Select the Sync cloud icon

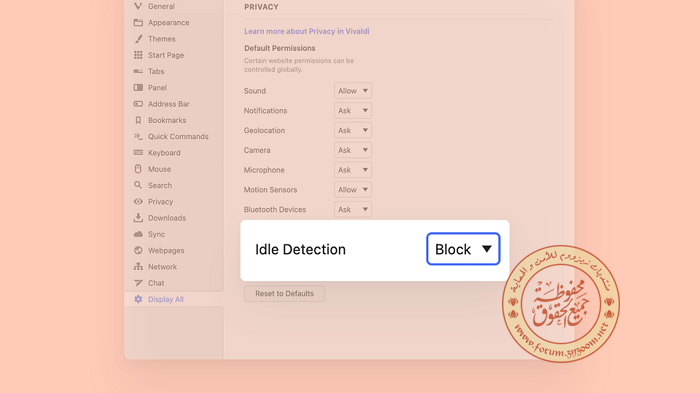(x=138, y=234)
